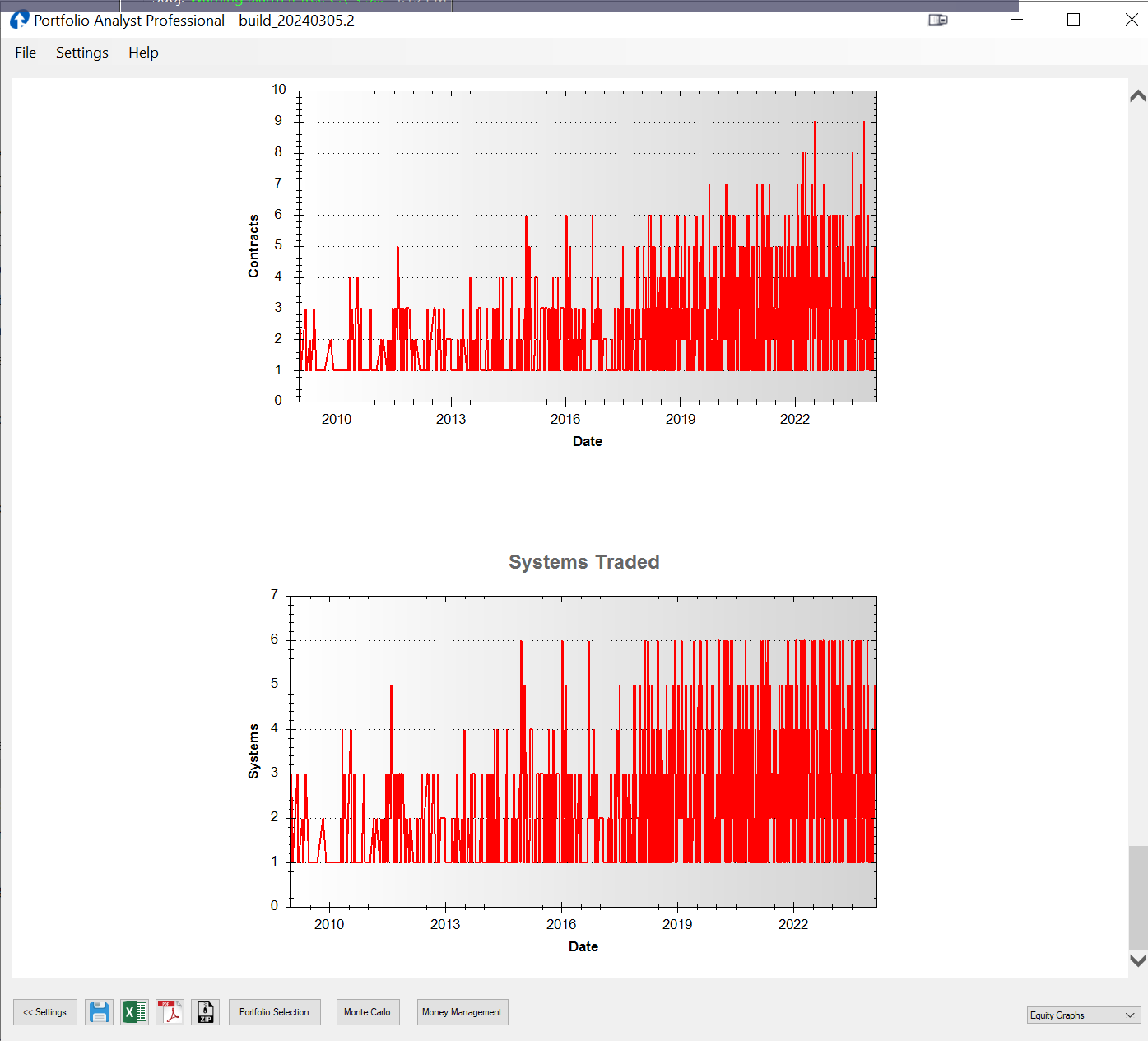Maximize the Portfolio Analyst window
1148x1041 pixels.
pyautogui.click(x=1073, y=20)
